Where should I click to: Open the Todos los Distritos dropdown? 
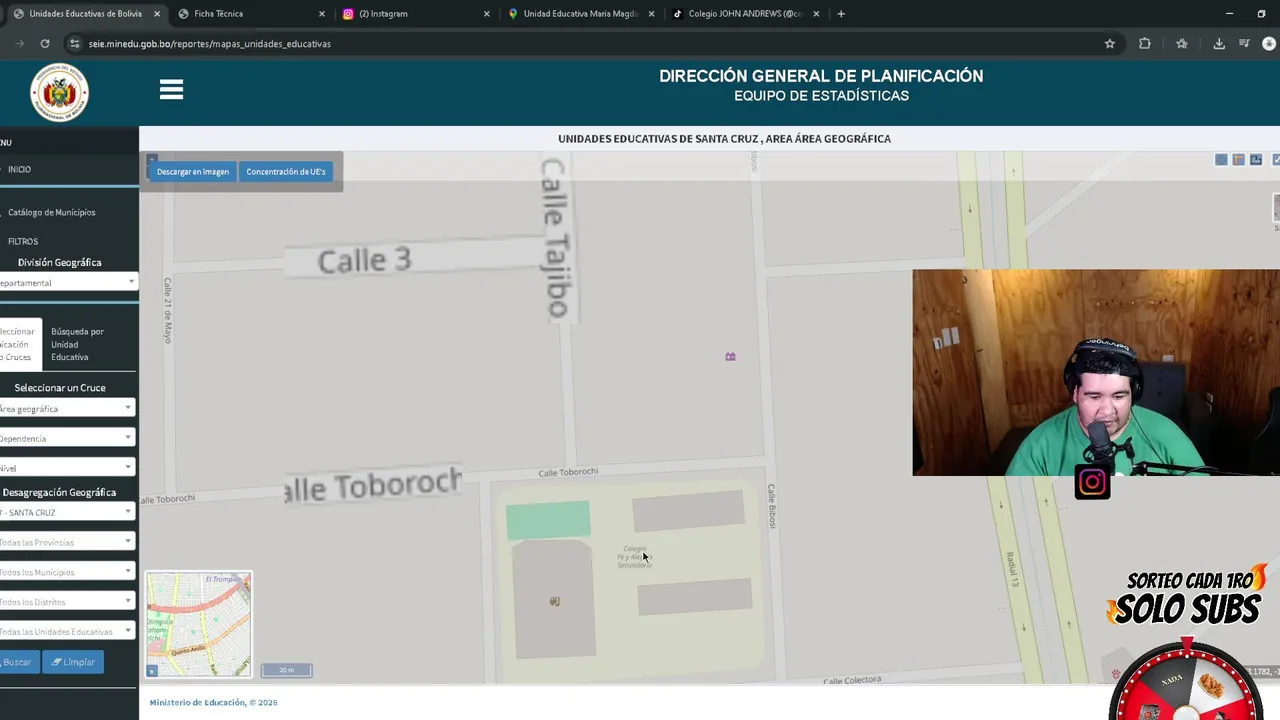pos(67,602)
